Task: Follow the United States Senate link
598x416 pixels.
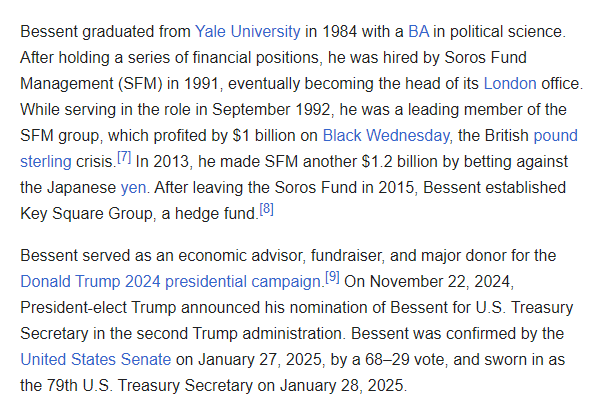Action: coord(96,360)
